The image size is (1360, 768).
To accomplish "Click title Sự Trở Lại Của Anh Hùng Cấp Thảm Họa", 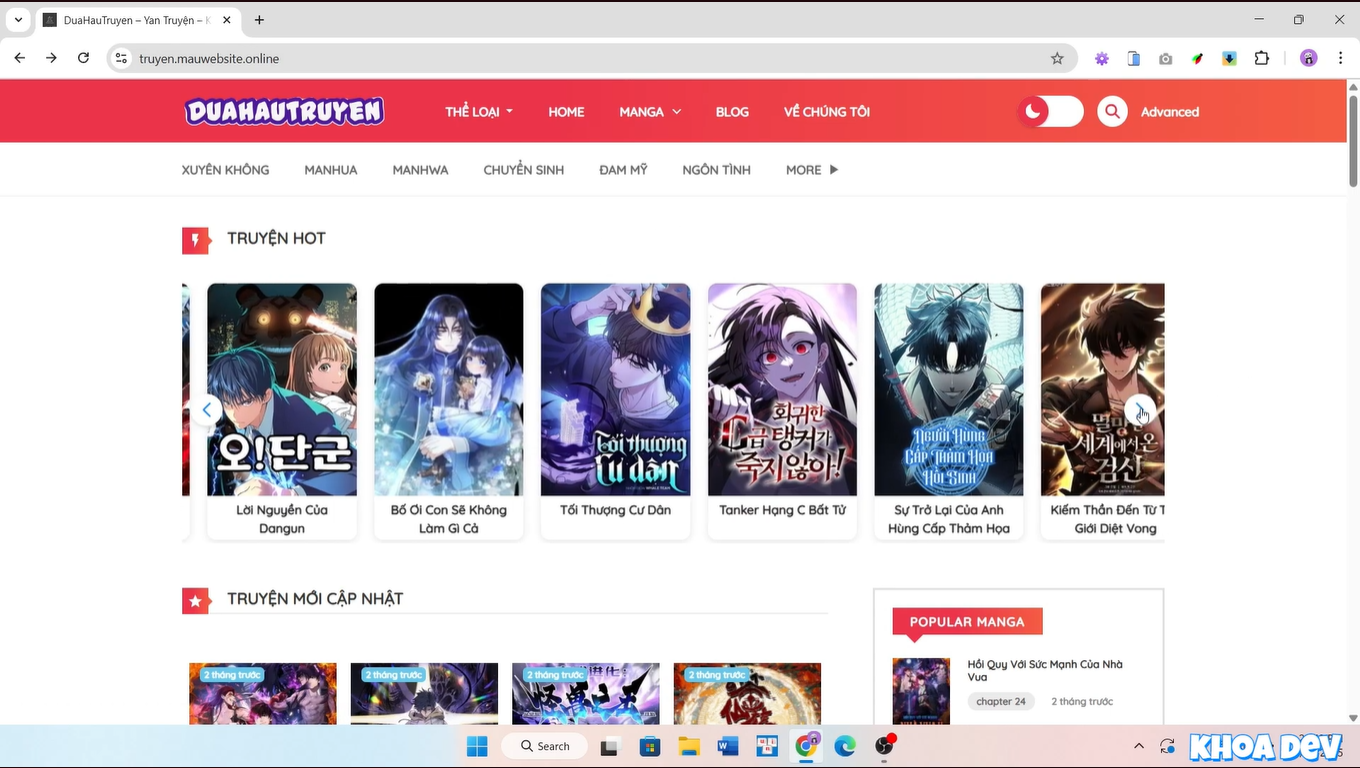I will tap(949, 519).
